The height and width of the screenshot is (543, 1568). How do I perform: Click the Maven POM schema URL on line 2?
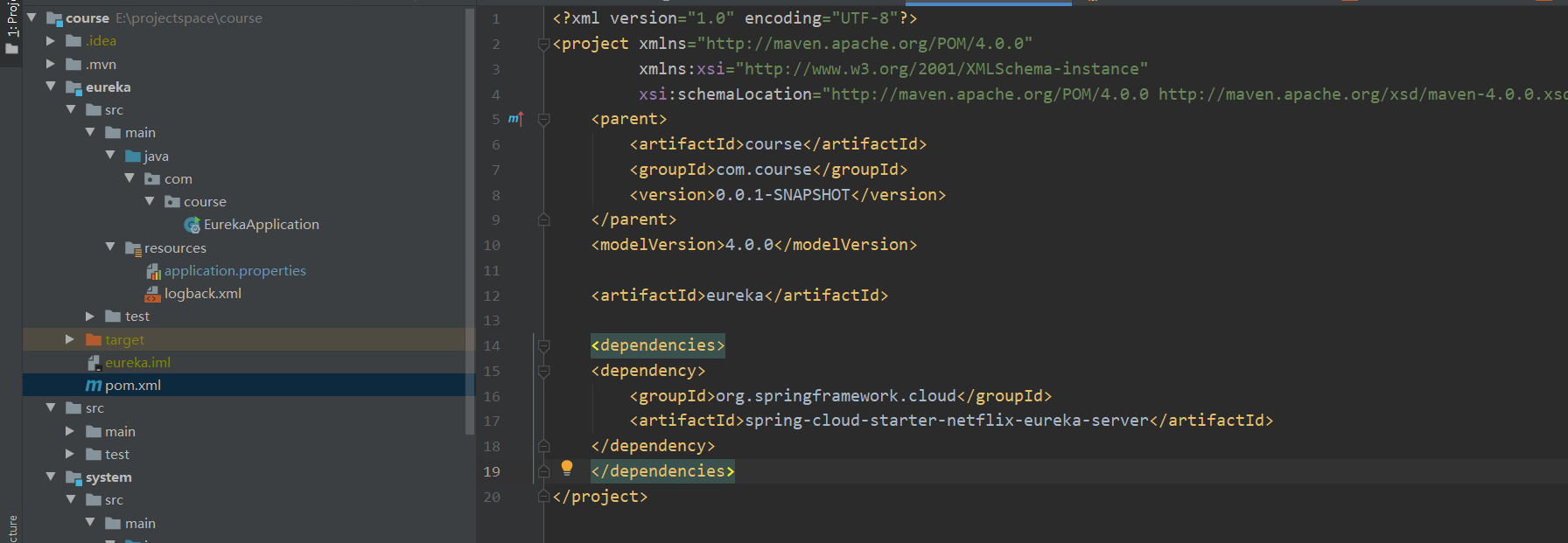point(868,44)
